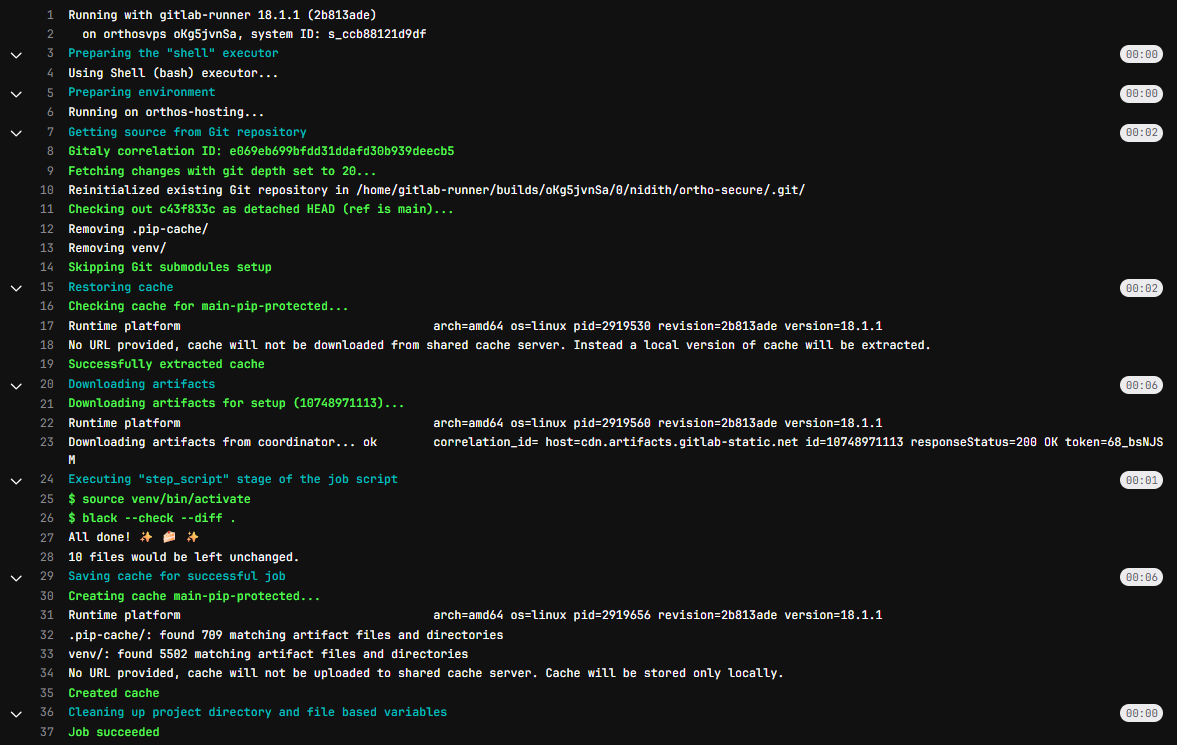1177x745 pixels.
Task: Open line number 10 link
Action: click(47, 190)
